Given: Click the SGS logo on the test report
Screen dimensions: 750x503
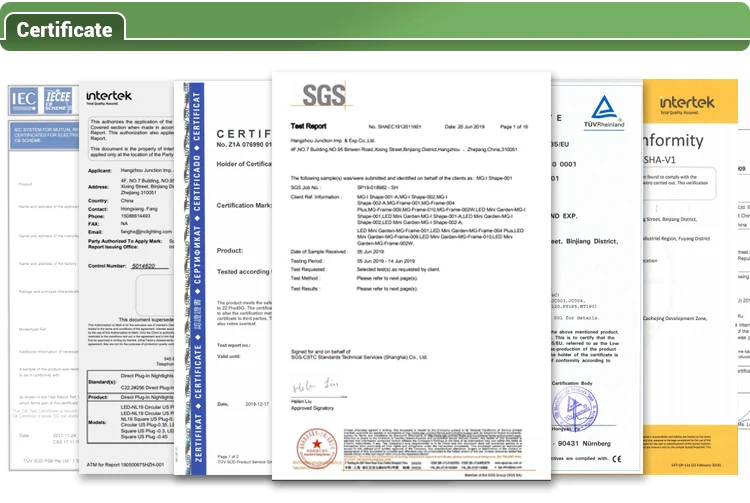Looking at the screenshot, I should 324,95.
